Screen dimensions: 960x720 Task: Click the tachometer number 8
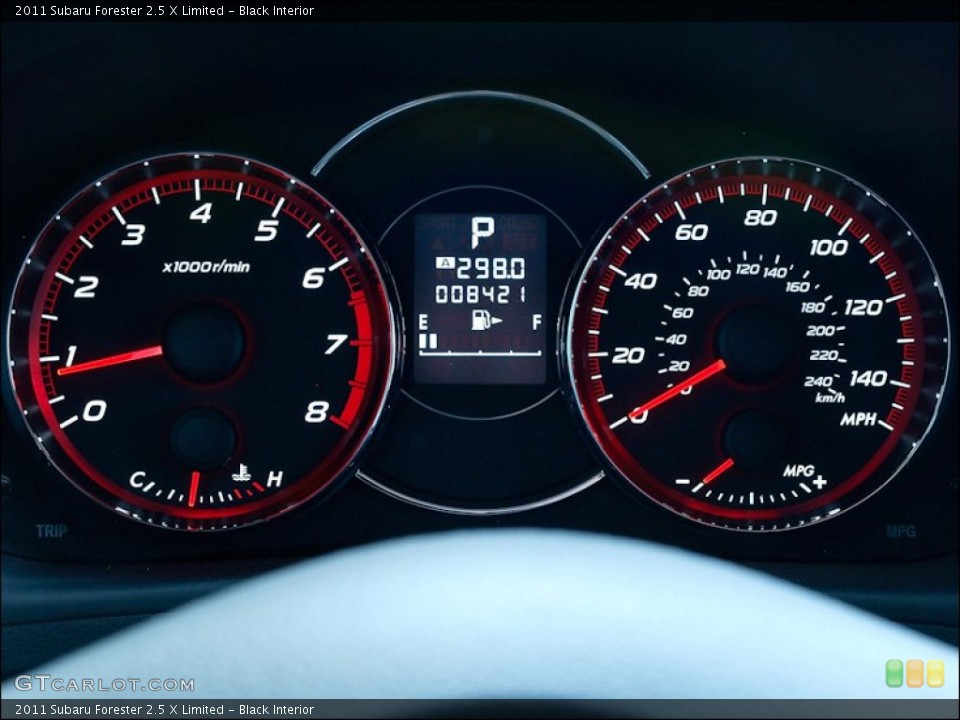pyautogui.click(x=317, y=412)
